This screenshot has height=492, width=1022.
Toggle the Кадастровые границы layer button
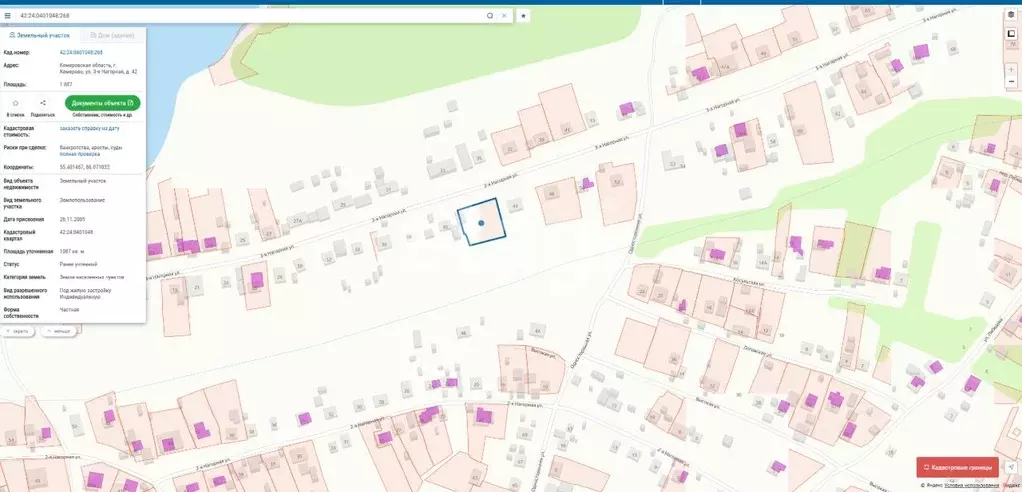point(957,467)
